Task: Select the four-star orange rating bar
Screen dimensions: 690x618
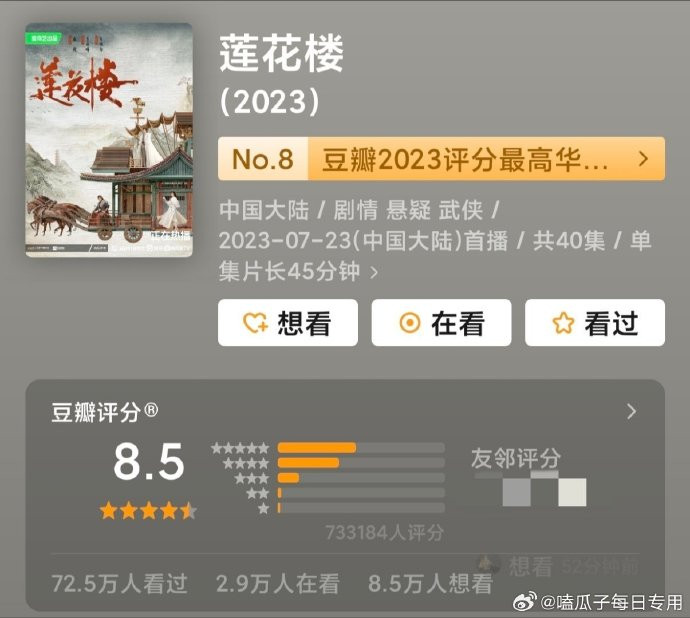Action: pyautogui.click(x=308, y=463)
